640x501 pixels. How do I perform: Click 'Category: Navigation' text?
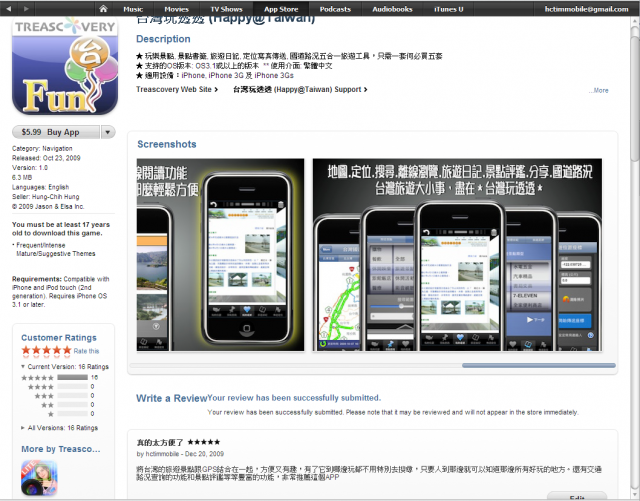click(x=42, y=148)
